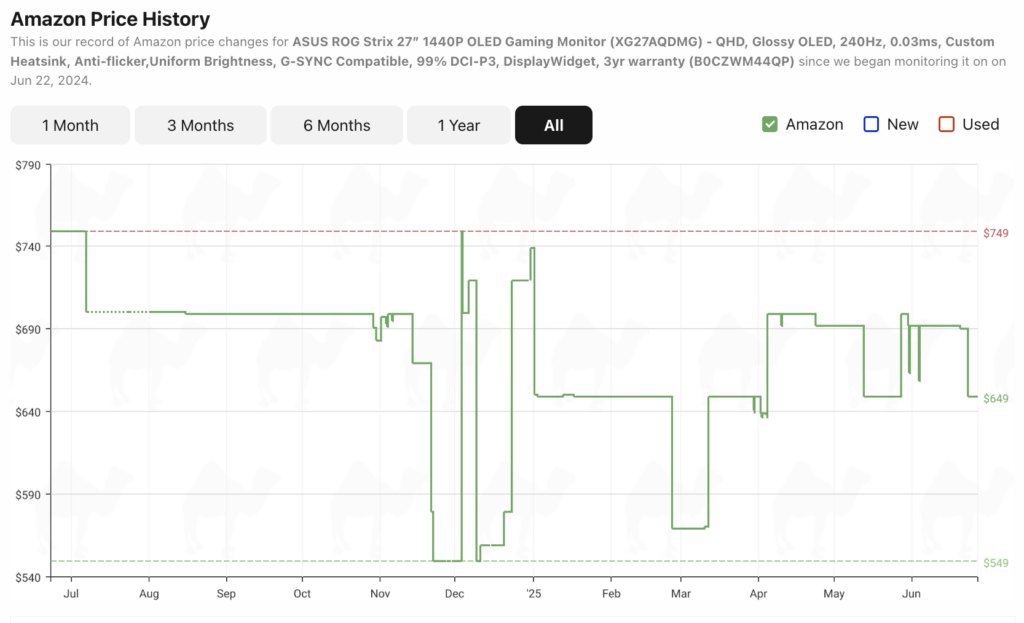The image size is (1024, 623).
Task: Click the $690 y-axis label
Action: 28,329
